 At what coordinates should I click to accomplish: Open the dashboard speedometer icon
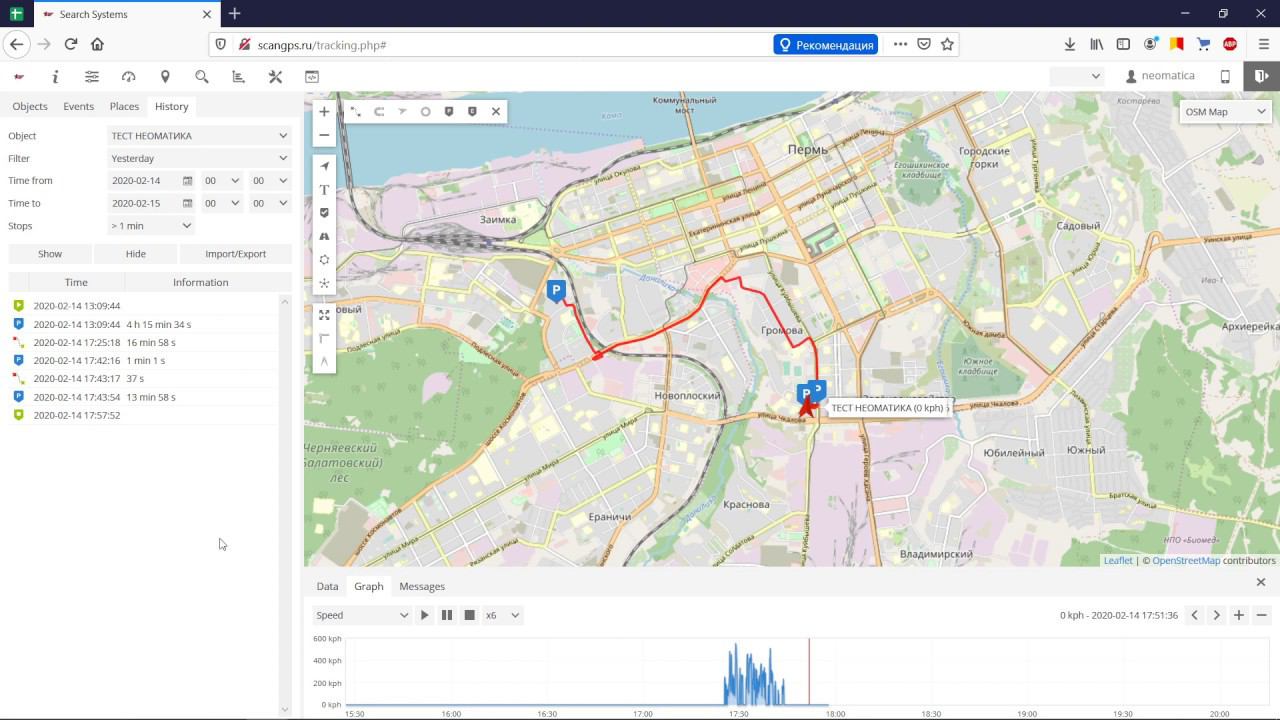128,76
